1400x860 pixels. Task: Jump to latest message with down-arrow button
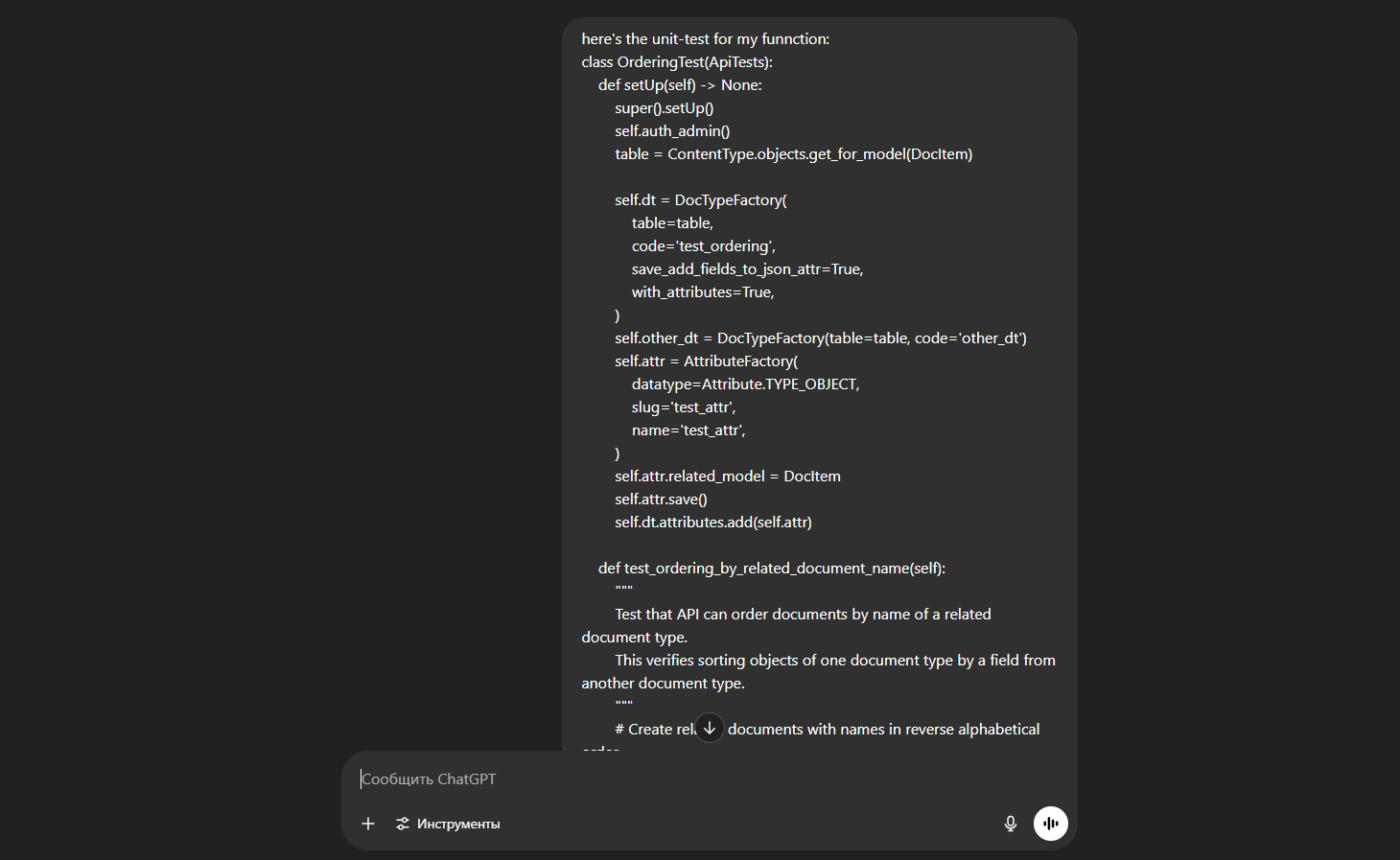tap(710, 729)
